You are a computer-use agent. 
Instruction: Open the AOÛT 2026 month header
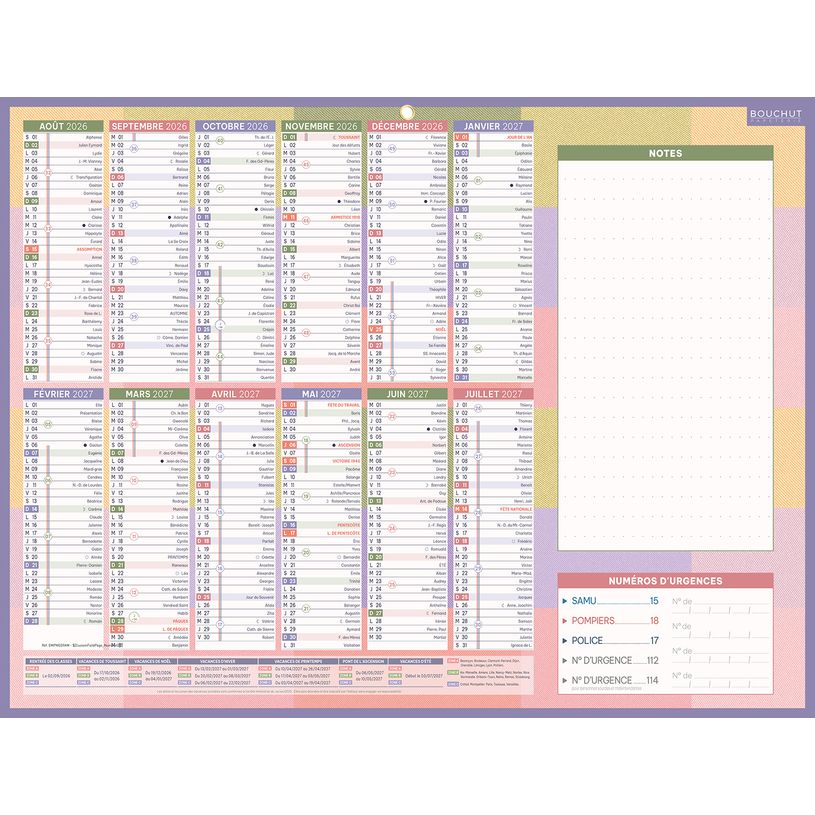pos(61,128)
